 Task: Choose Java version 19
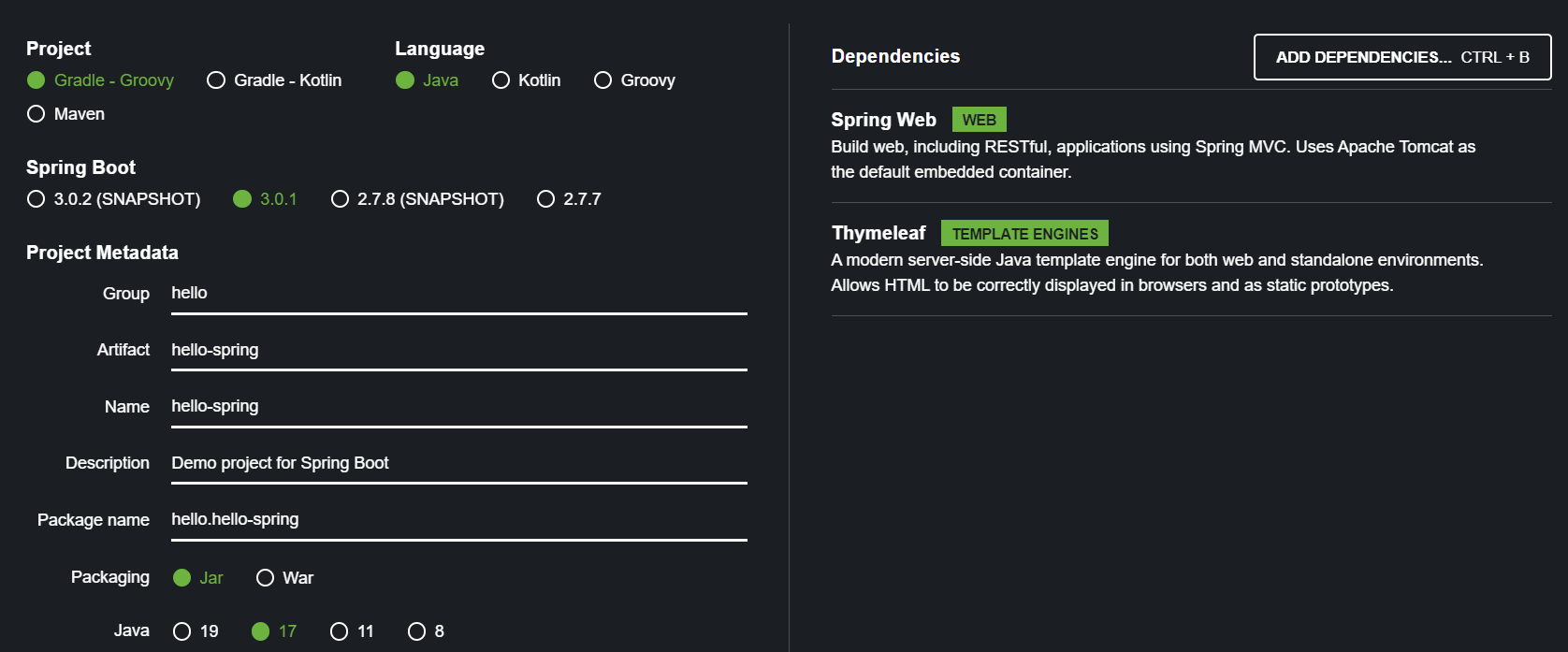[182, 631]
